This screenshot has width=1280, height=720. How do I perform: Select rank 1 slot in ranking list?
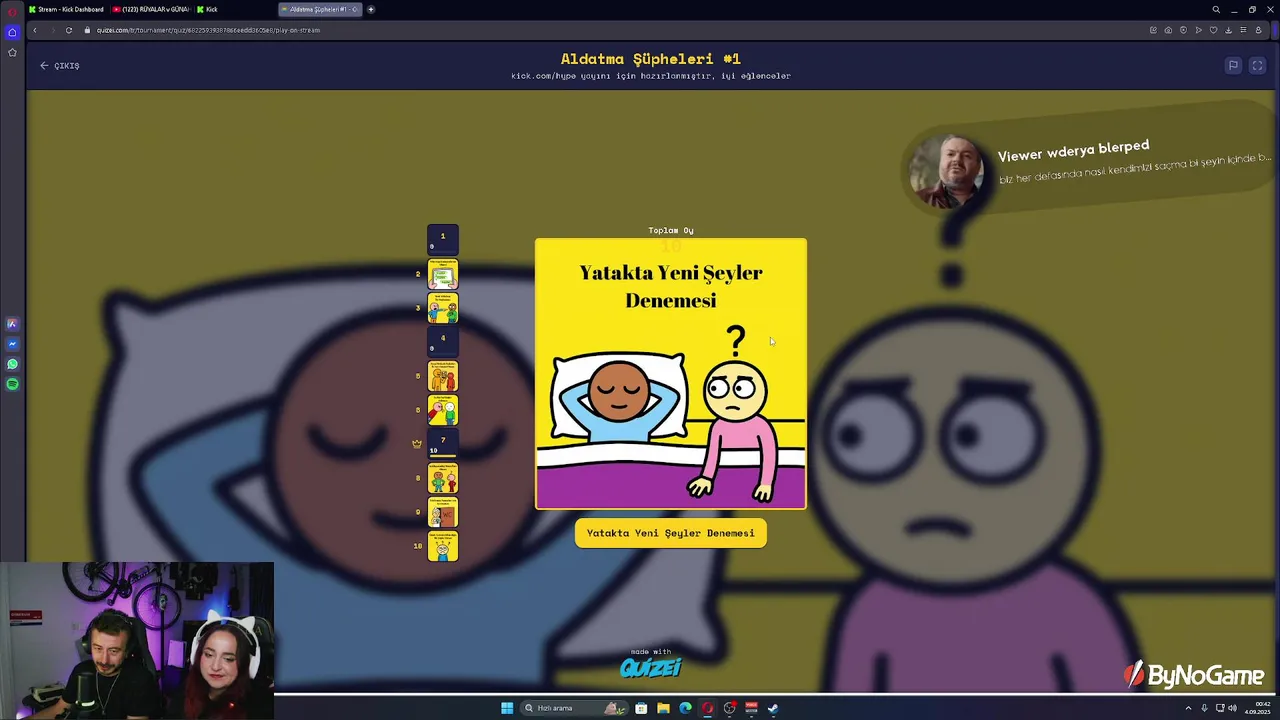click(x=443, y=240)
